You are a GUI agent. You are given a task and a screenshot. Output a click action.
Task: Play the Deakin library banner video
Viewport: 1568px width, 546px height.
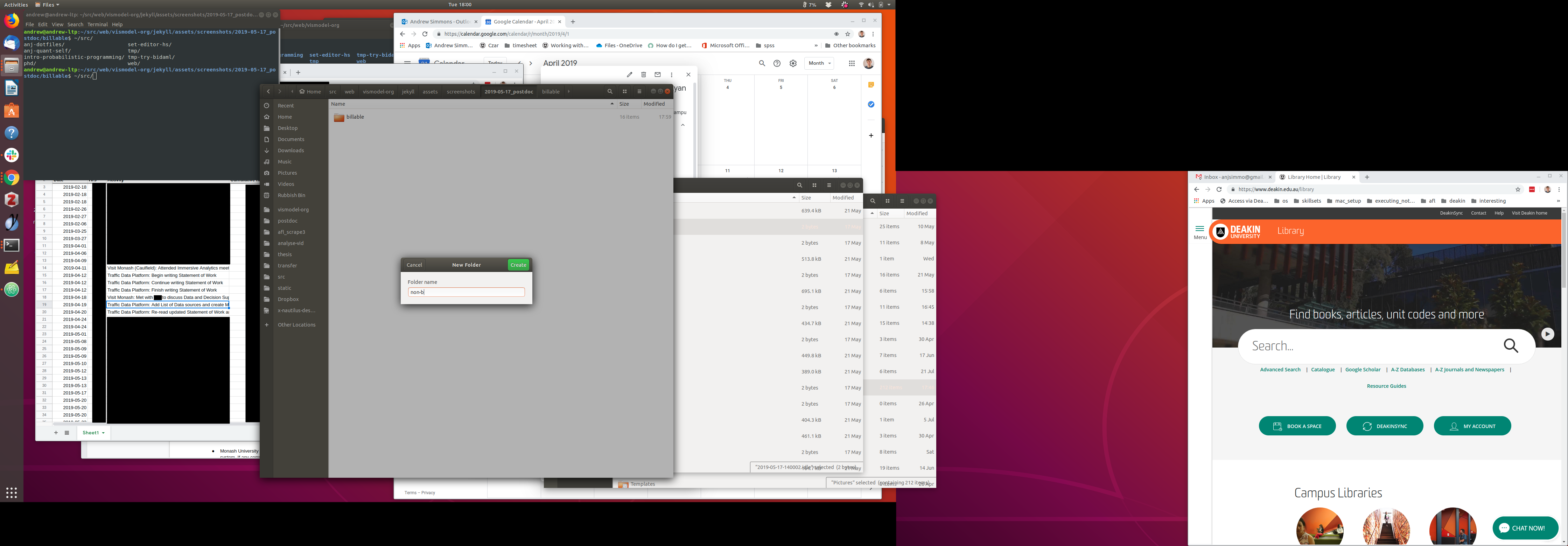(x=1547, y=334)
